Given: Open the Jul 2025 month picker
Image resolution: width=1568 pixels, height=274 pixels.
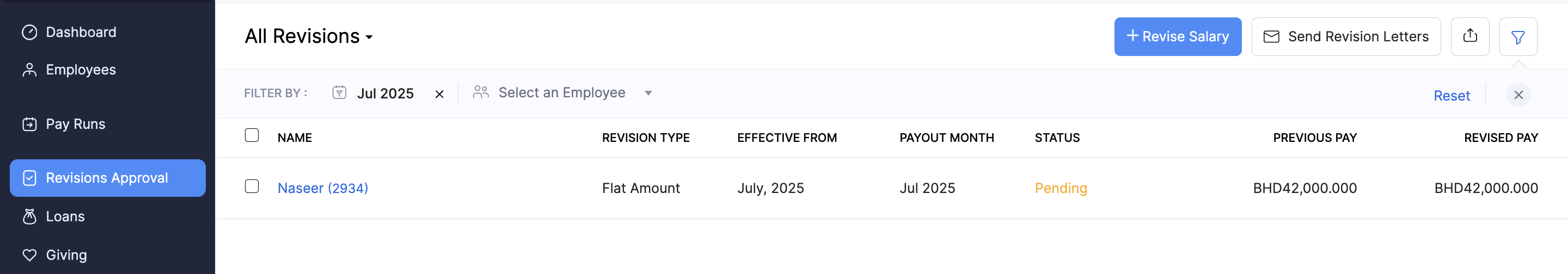Looking at the screenshot, I should (385, 94).
